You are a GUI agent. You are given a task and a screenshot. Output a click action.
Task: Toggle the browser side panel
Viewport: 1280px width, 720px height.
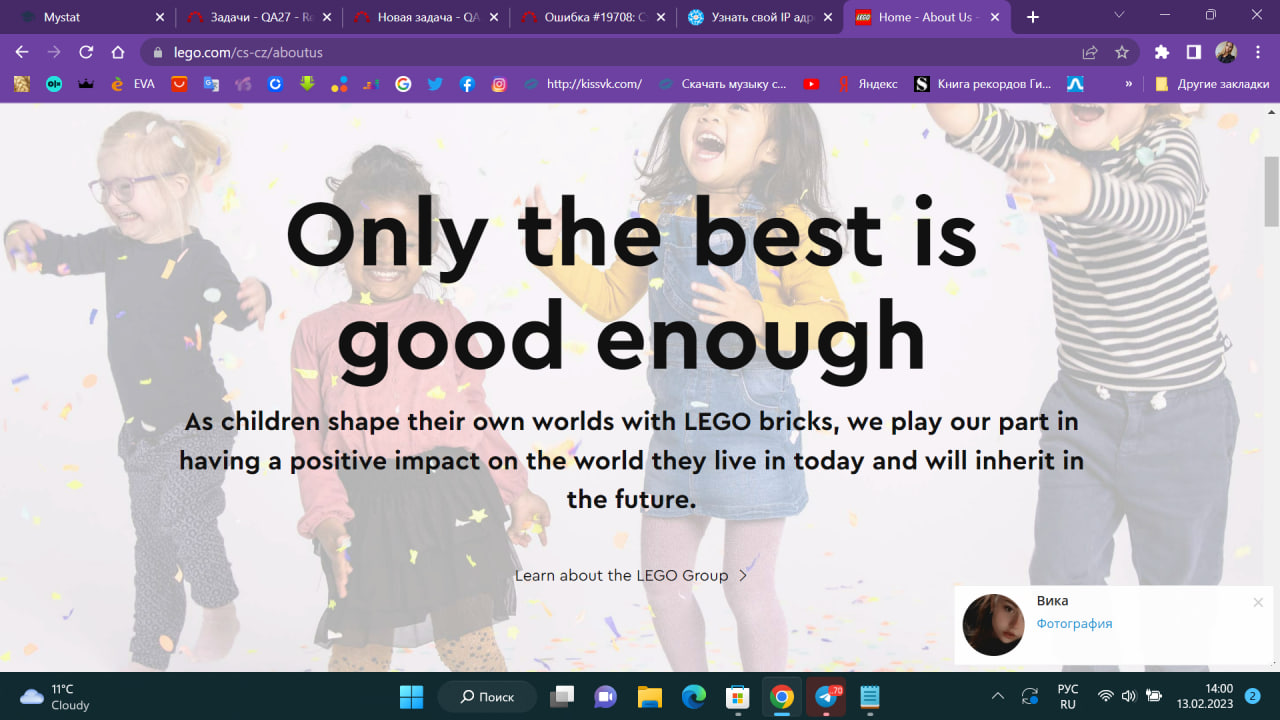point(1193,52)
